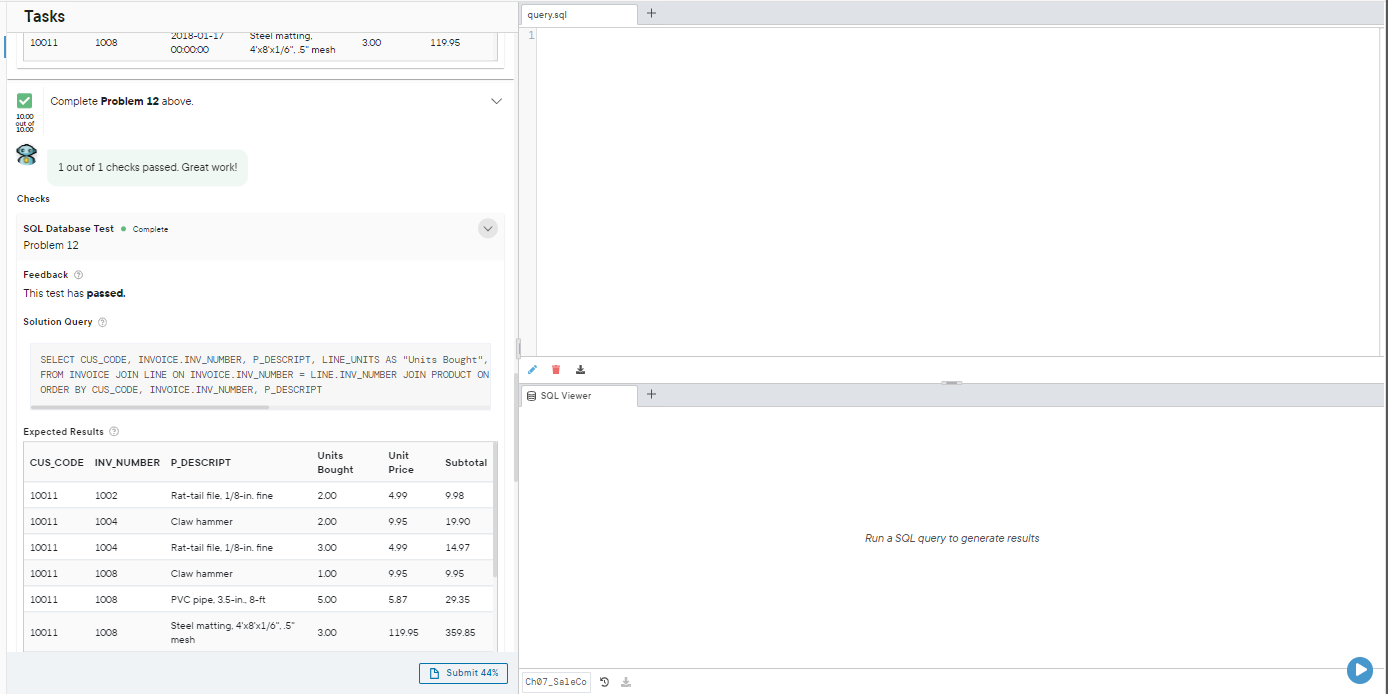
Task: Click the Unit Price column header
Action: point(401,462)
